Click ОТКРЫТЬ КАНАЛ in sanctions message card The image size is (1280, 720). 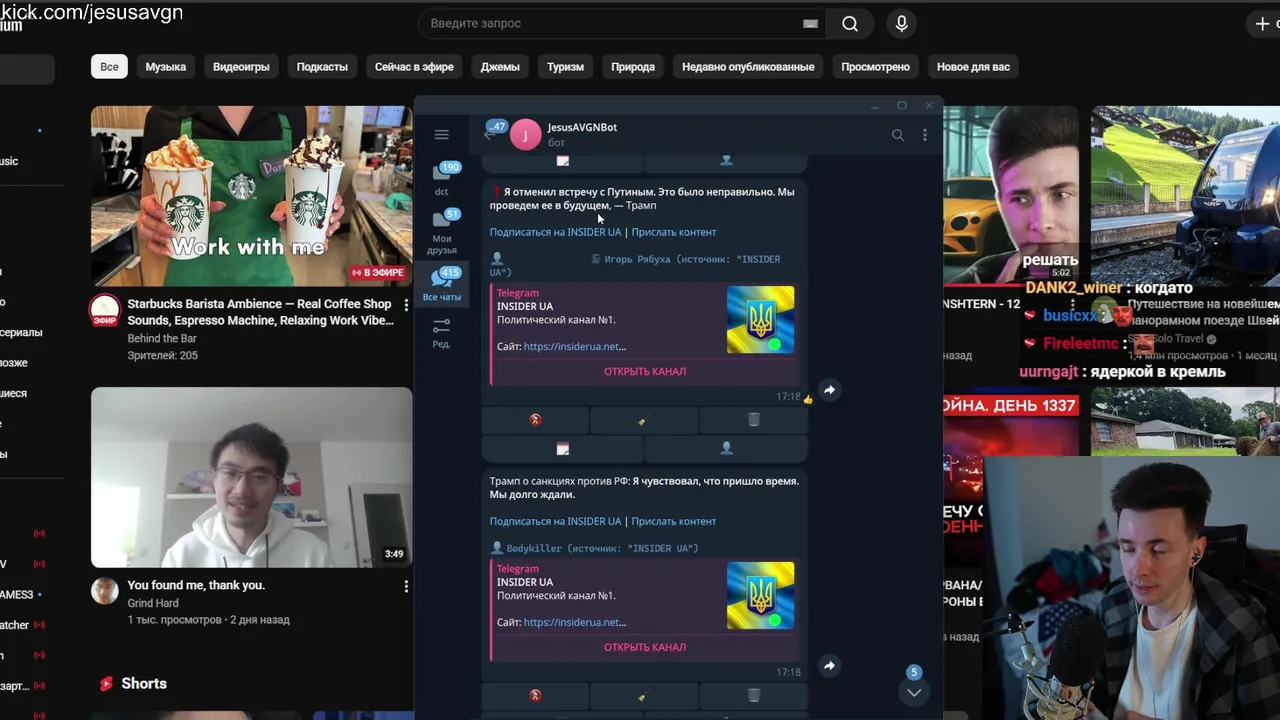point(644,647)
